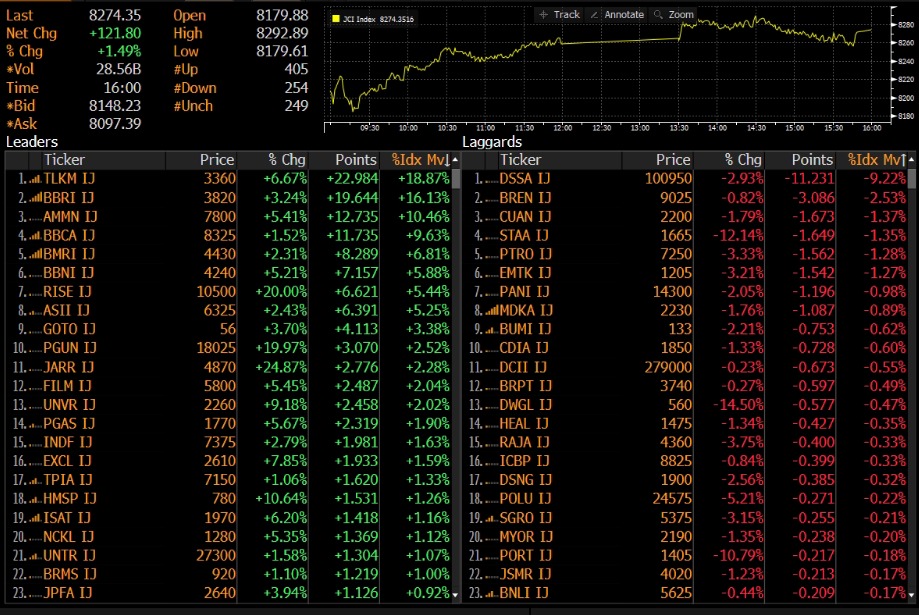Click the bars icon next to BBCA IJ
This screenshot has height=615, width=919.
34,236
